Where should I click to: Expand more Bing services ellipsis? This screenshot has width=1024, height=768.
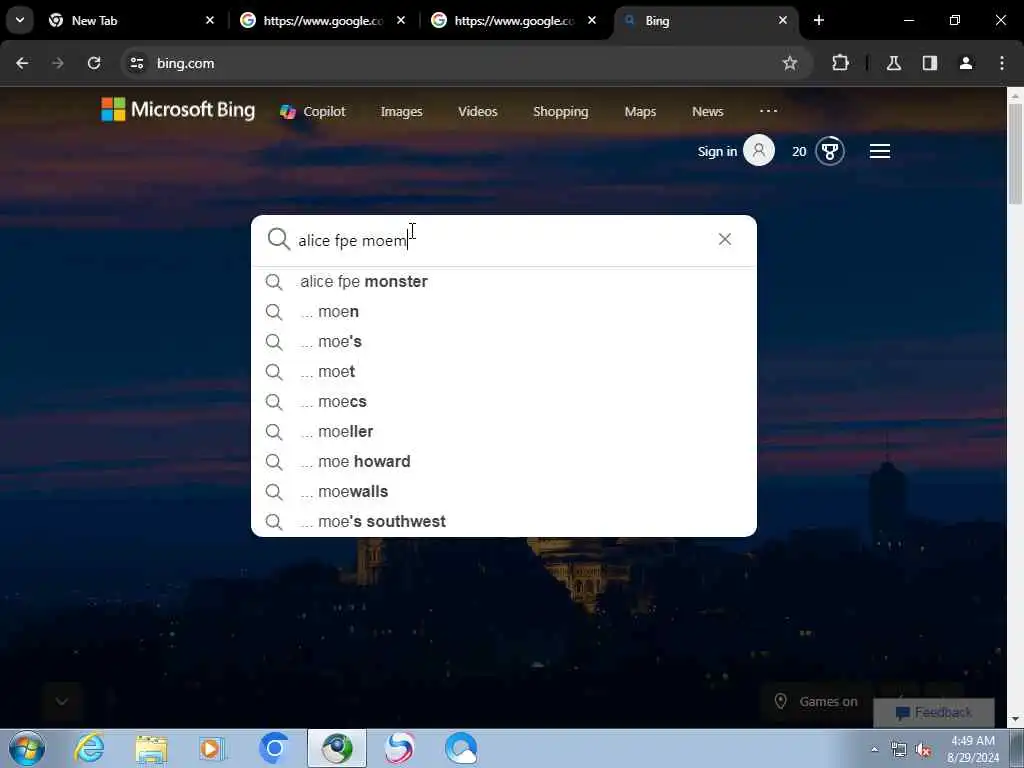click(769, 110)
